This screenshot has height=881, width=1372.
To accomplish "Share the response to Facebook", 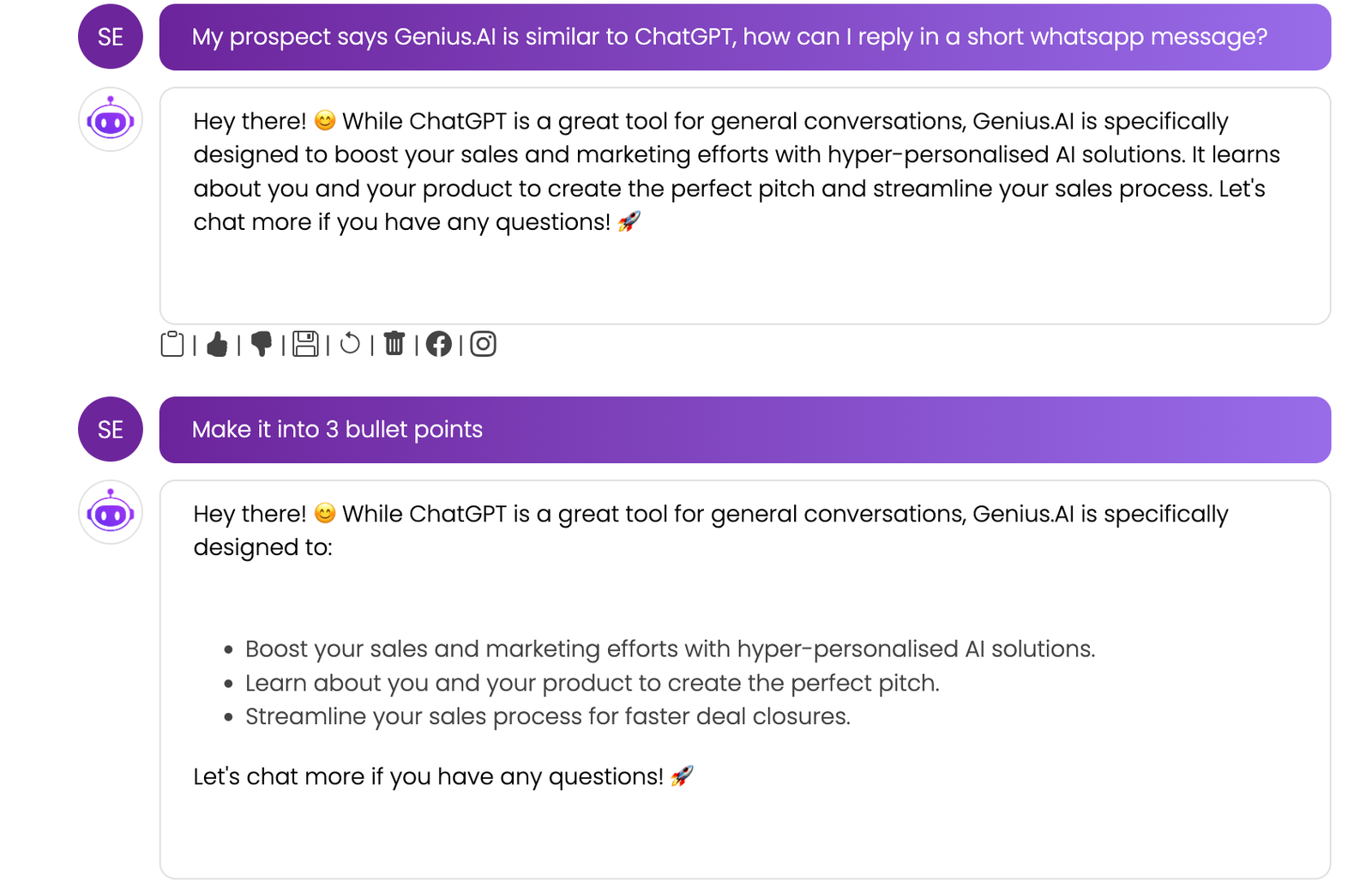I will (x=439, y=344).
